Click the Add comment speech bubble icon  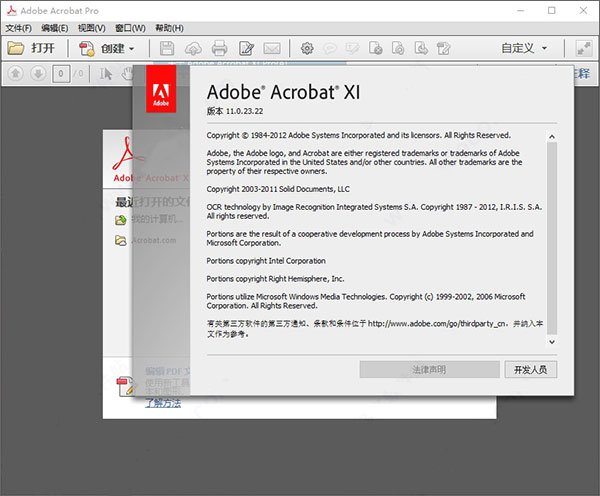pos(330,49)
